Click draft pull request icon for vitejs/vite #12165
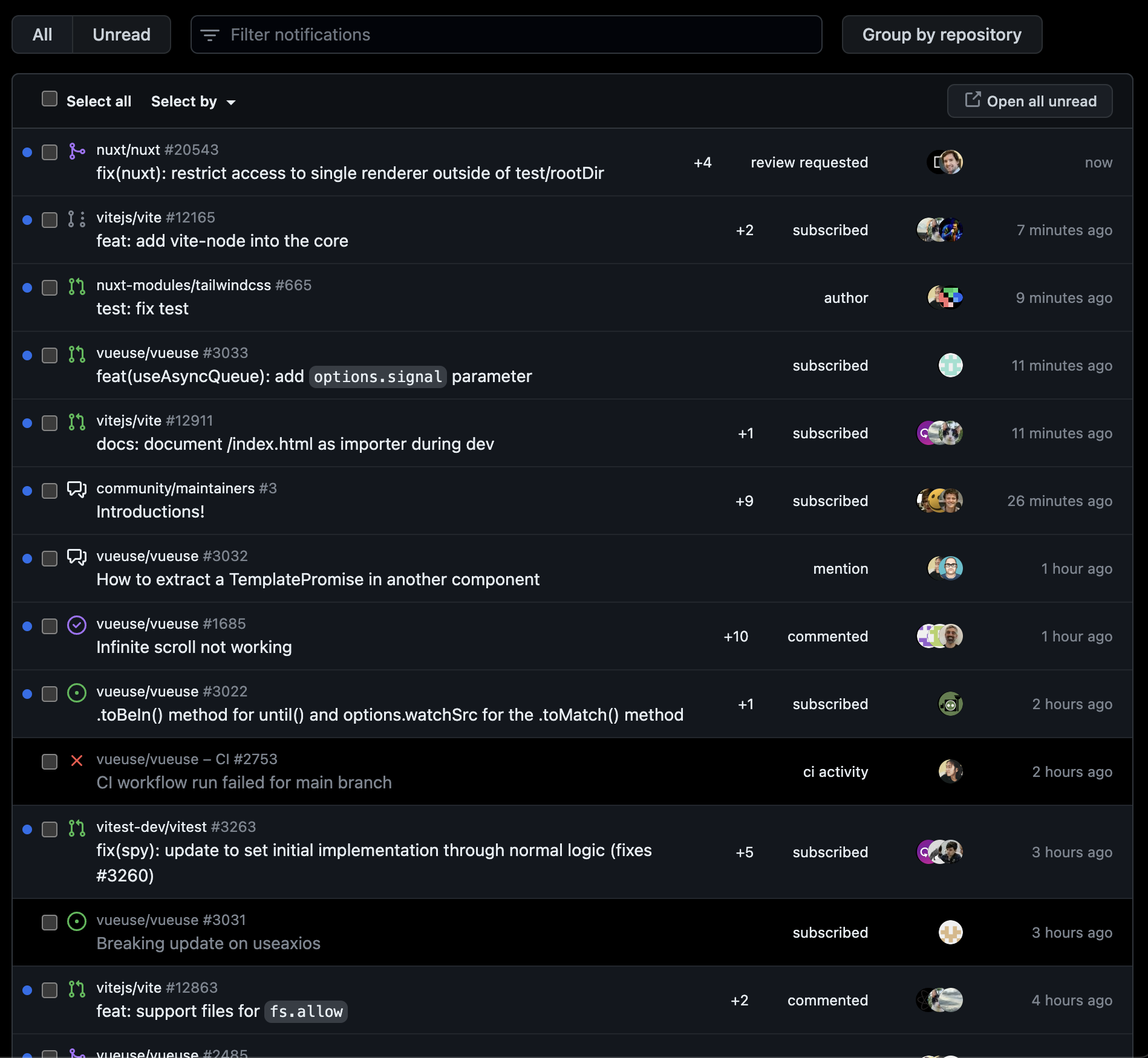The width and height of the screenshot is (1148, 1058). click(x=77, y=219)
